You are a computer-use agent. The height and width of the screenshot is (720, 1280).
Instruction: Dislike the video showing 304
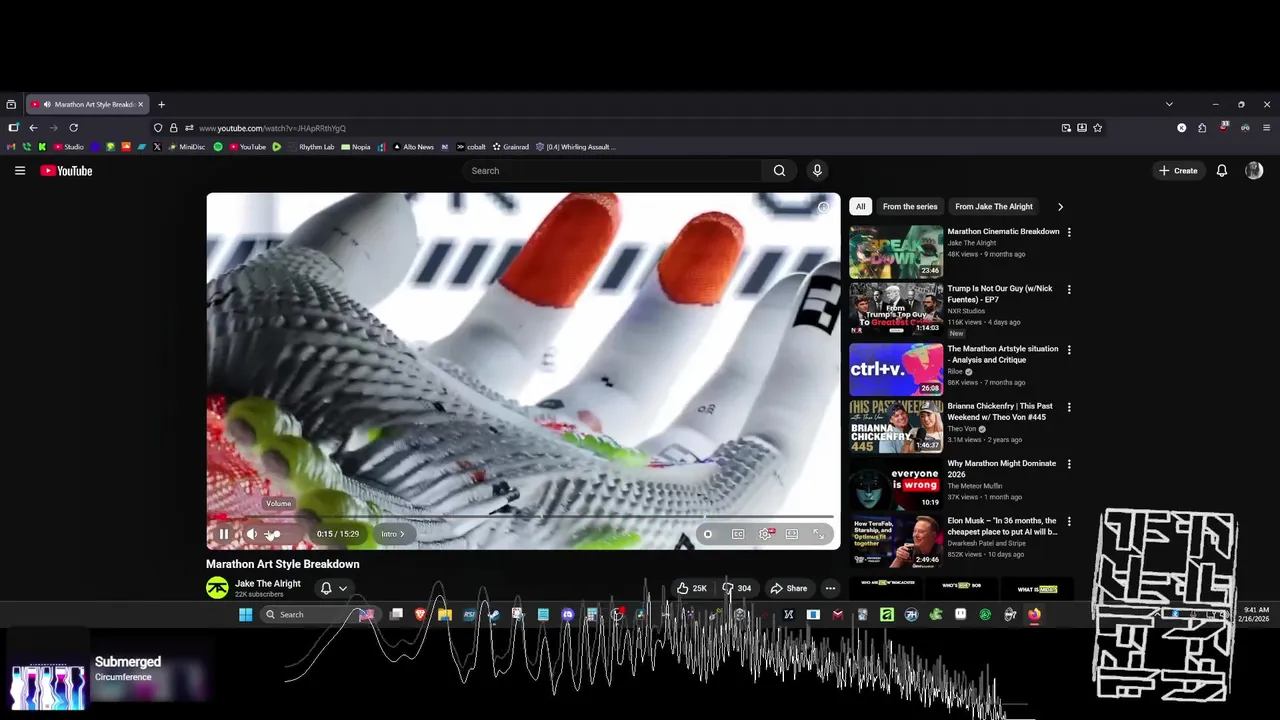[x=738, y=588]
